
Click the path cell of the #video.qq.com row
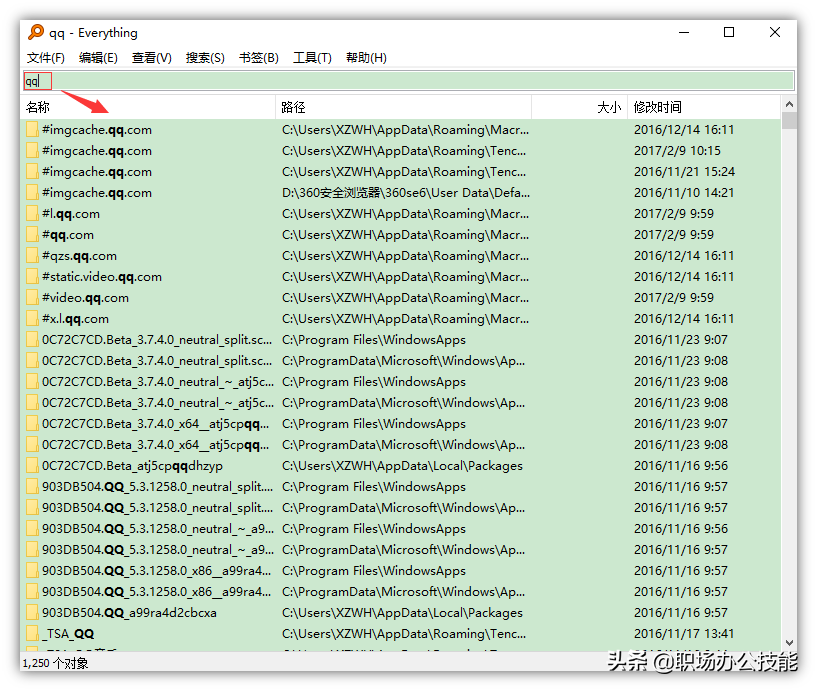[405, 298]
